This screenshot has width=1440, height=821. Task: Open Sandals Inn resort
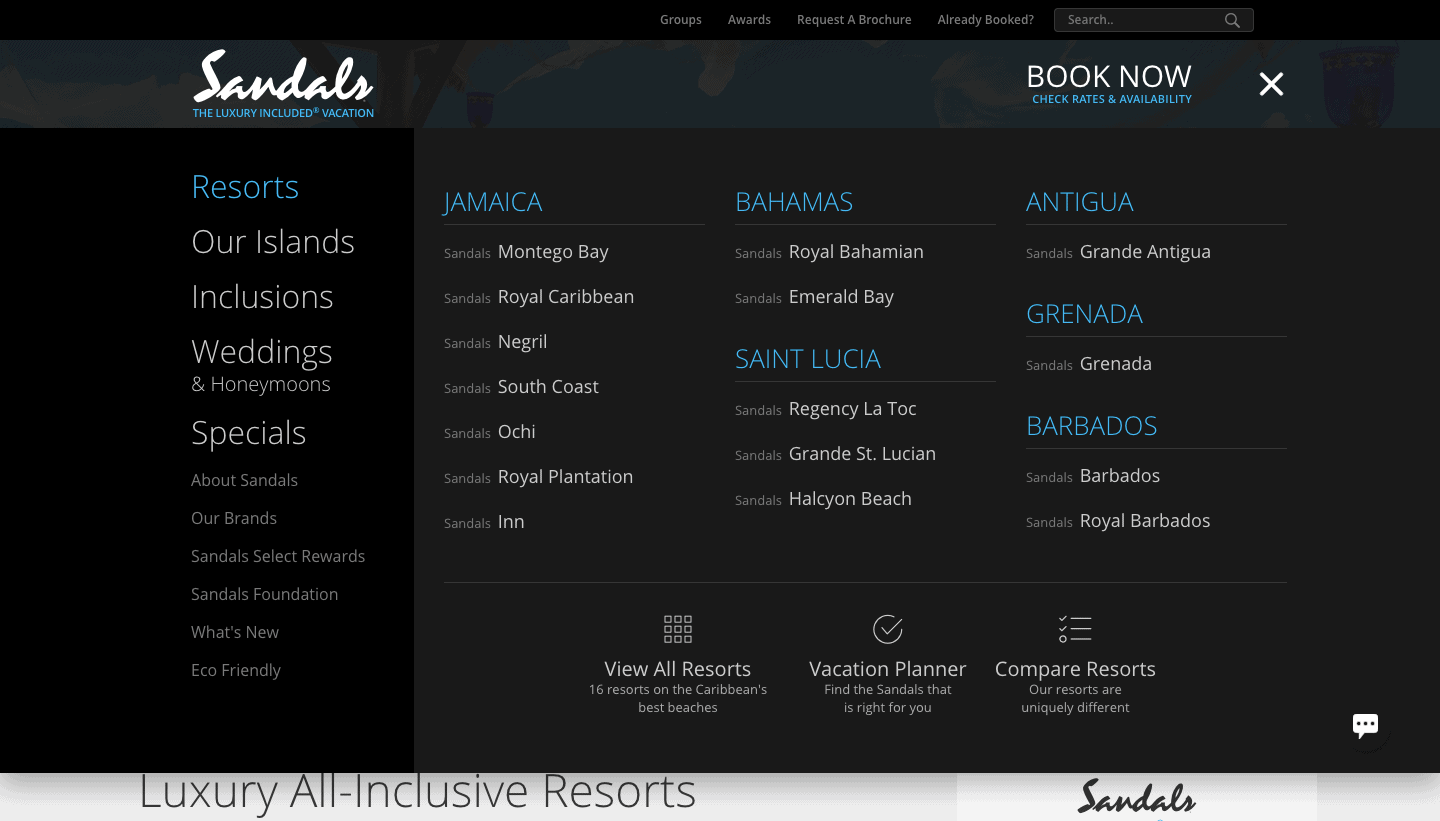point(484,522)
